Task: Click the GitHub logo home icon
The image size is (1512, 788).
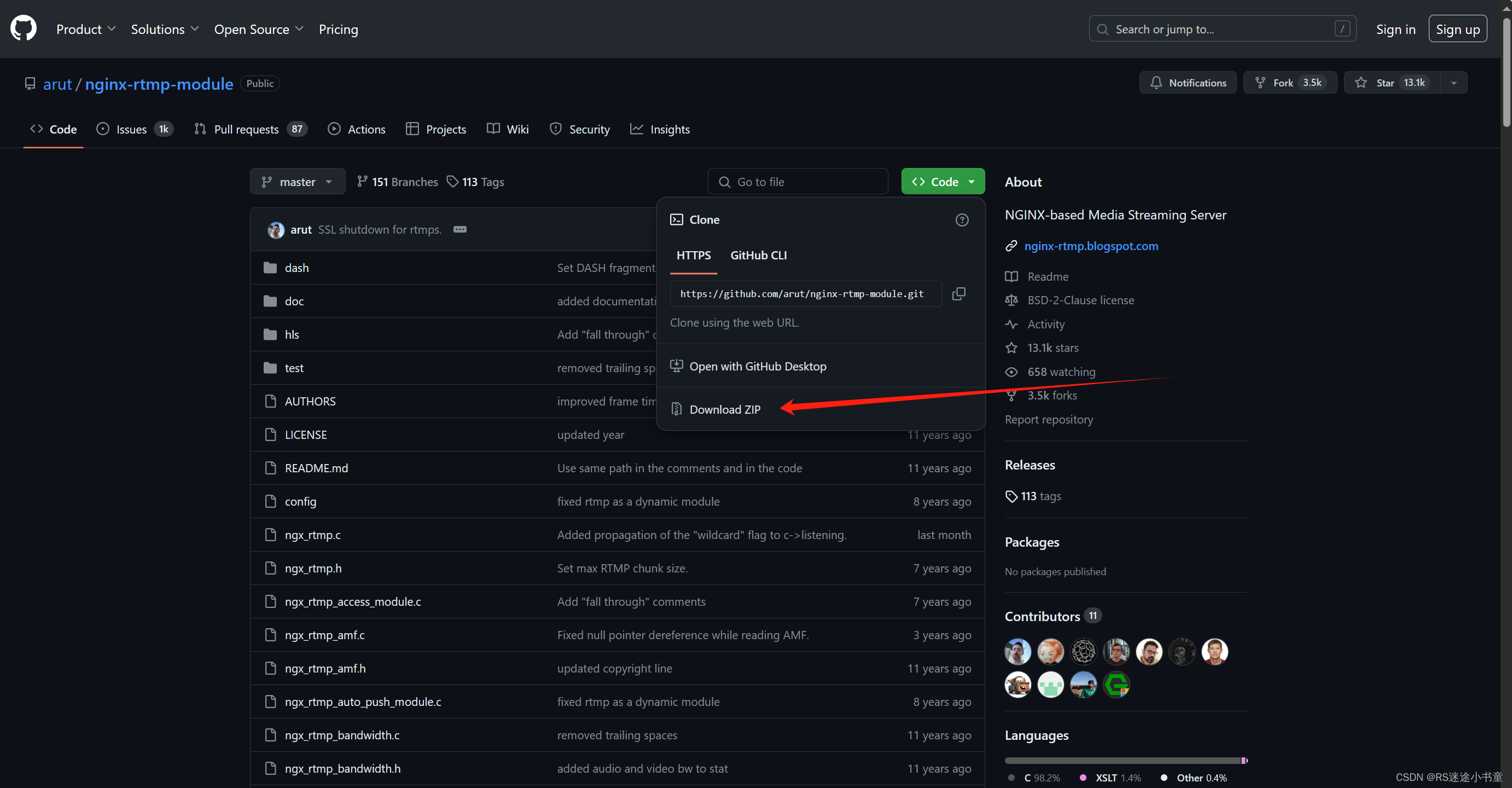Action: pyautogui.click(x=25, y=28)
